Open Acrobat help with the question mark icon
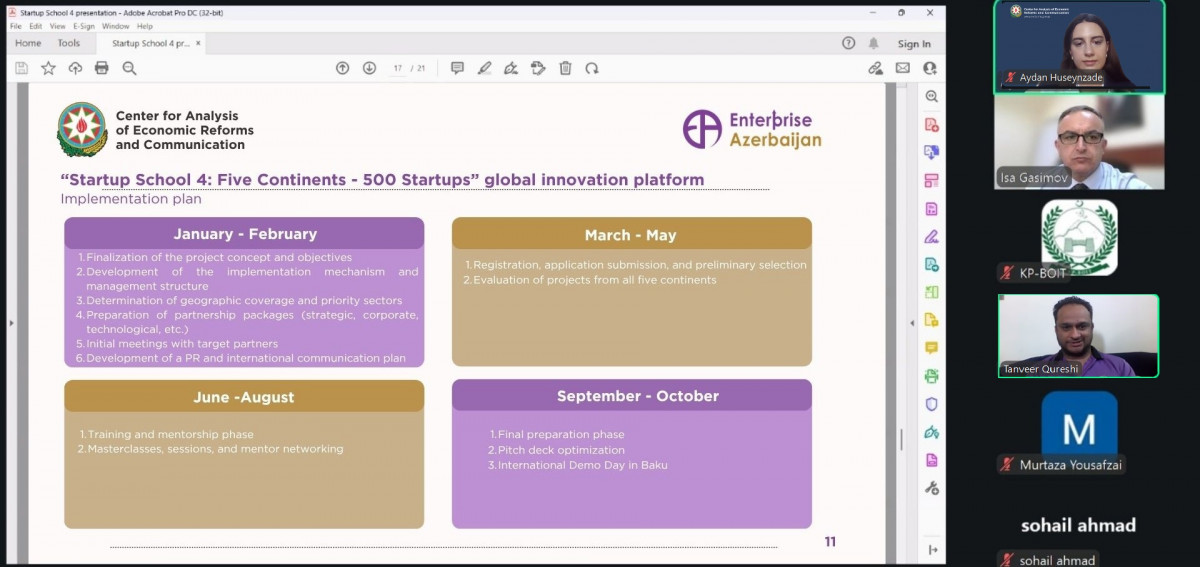 [849, 43]
